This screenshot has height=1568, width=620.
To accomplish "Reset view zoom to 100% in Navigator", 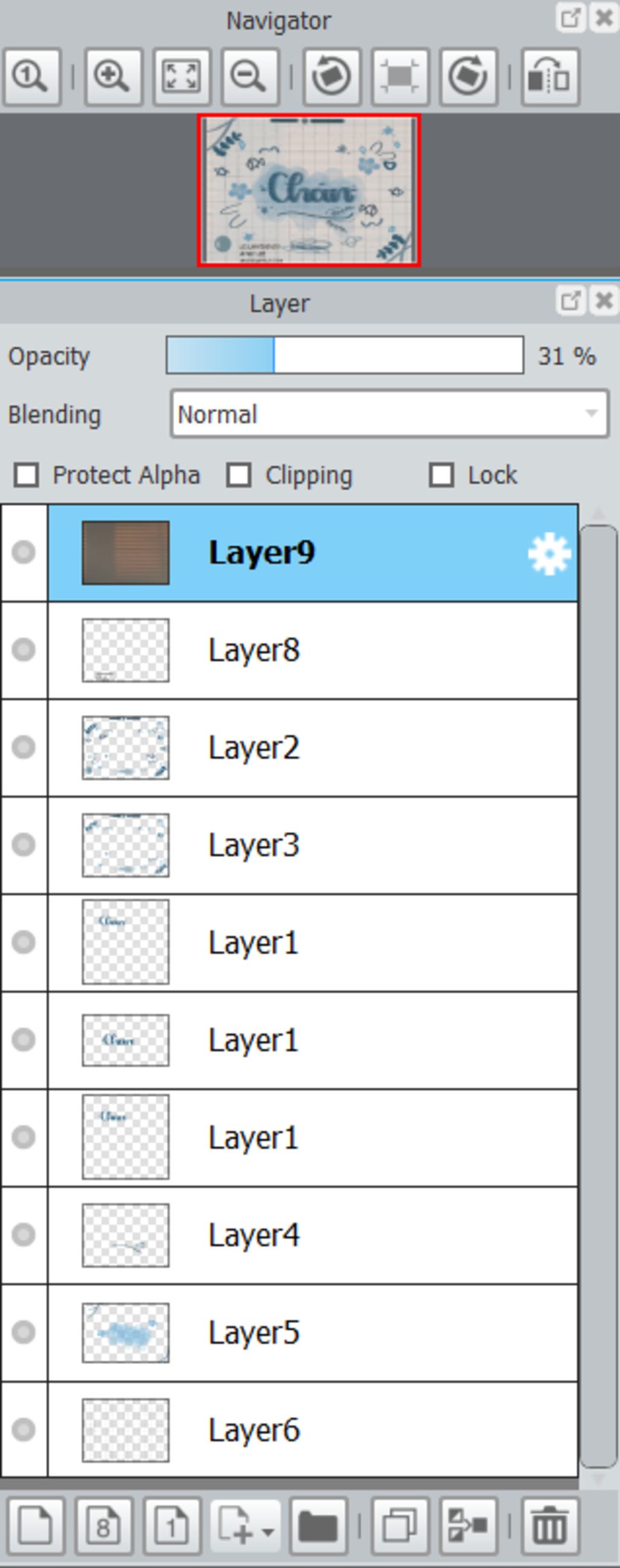I will (32, 78).
